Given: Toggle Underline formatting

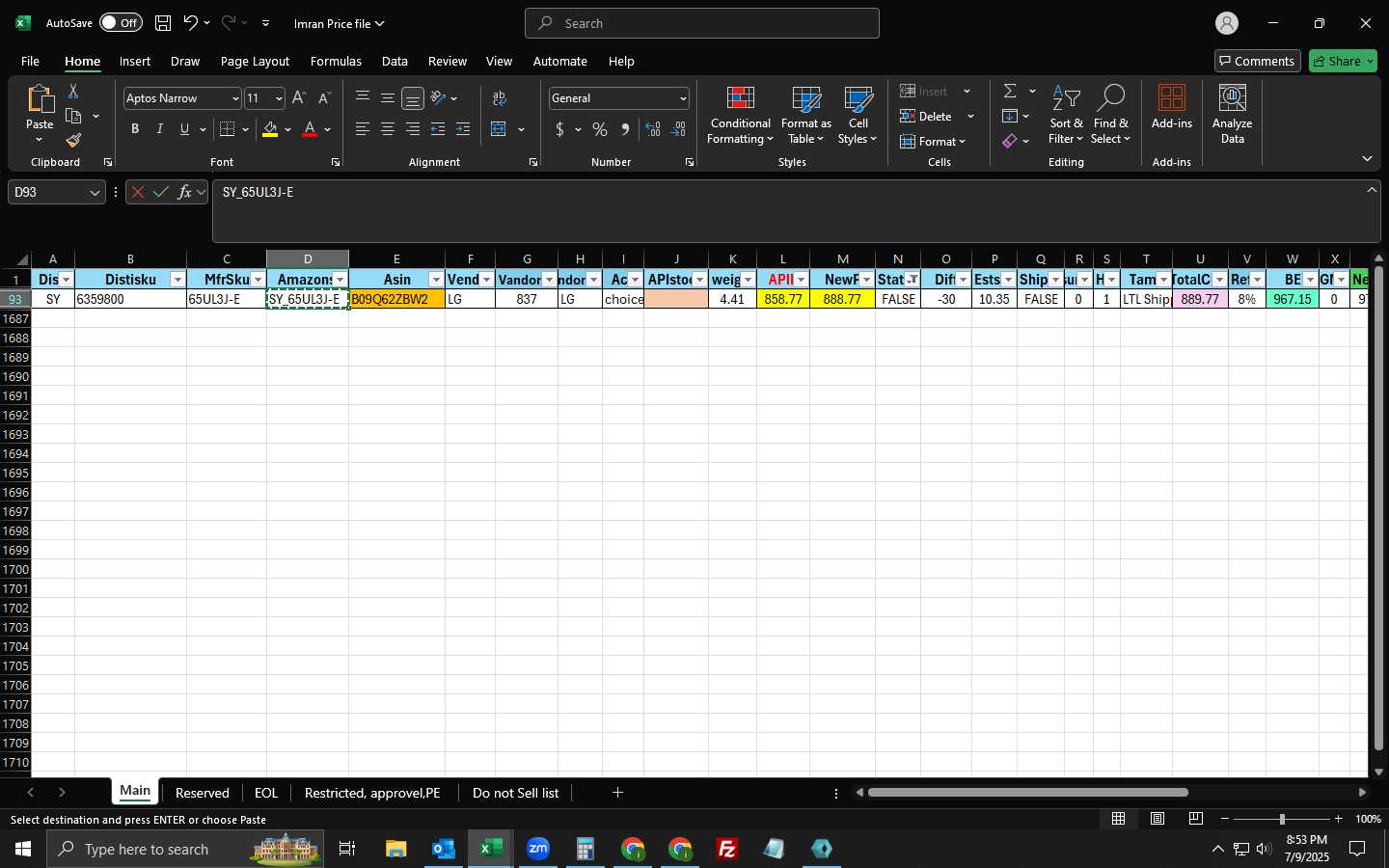Looking at the screenshot, I should 184,129.
